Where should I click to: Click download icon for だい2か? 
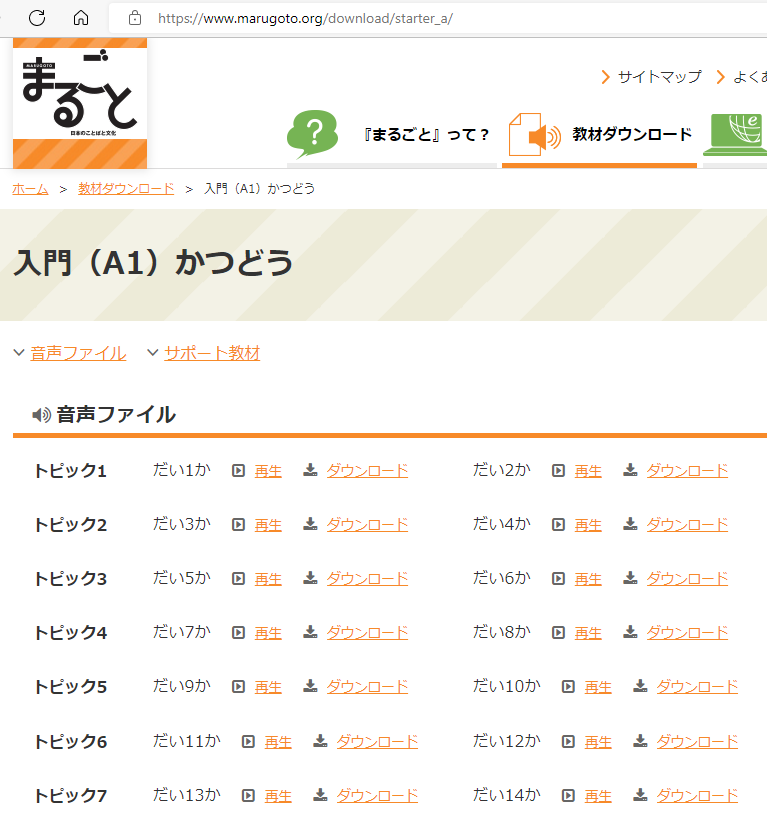coord(630,470)
